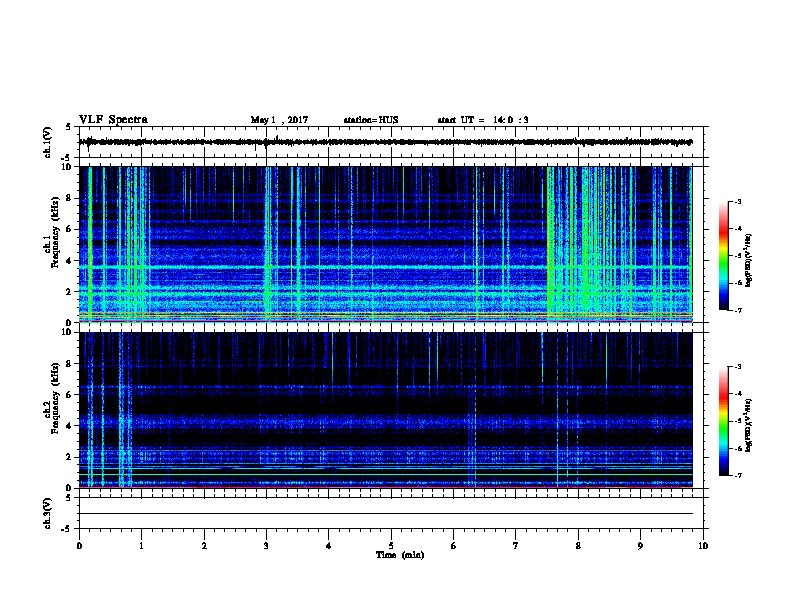Click the time axis tick label "5"
This screenshot has width=792, height=612.
[391, 546]
